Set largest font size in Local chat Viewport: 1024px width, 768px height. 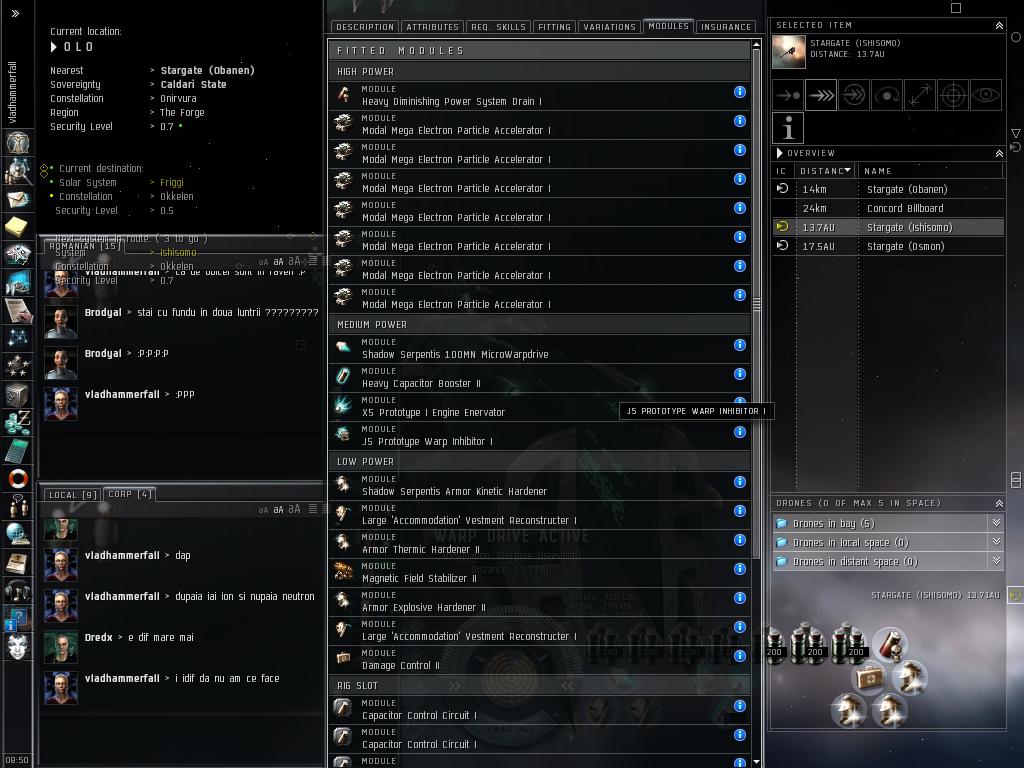coord(295,509)
